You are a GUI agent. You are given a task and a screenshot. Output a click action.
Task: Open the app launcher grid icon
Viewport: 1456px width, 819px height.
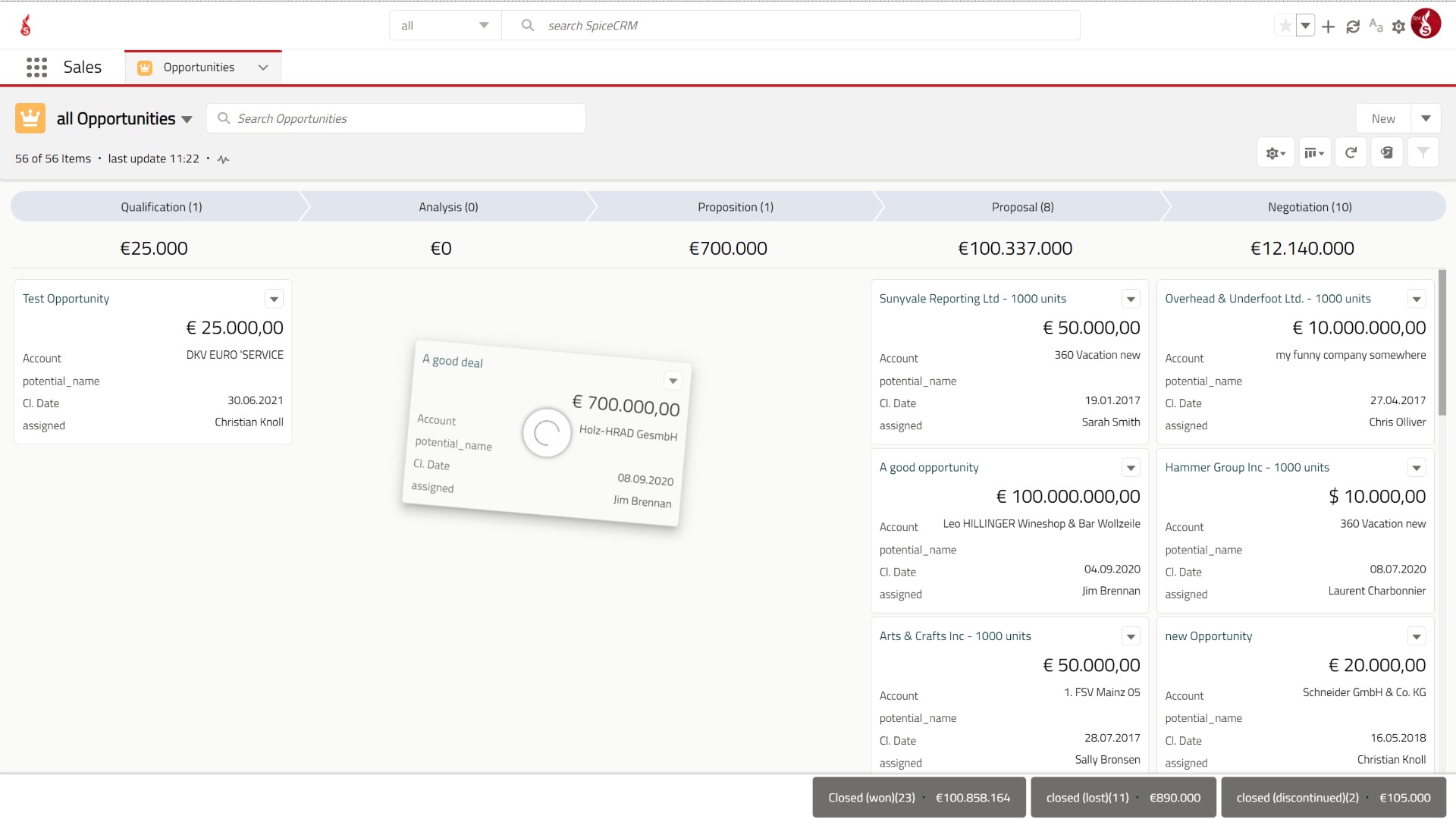pyautogui.click(x=36, y=67)
